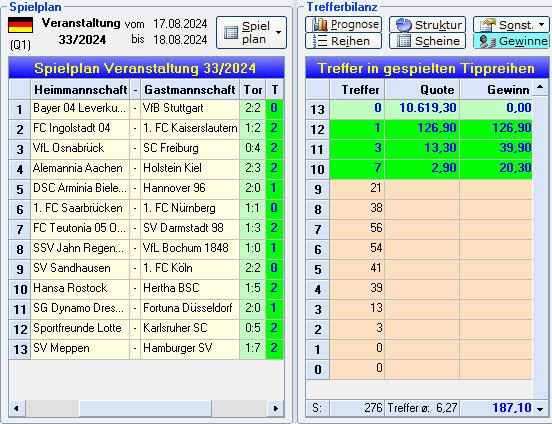Click the Treffer column header
The height and width of the screenshot is (424, 552).
click(x=357, y=89)
